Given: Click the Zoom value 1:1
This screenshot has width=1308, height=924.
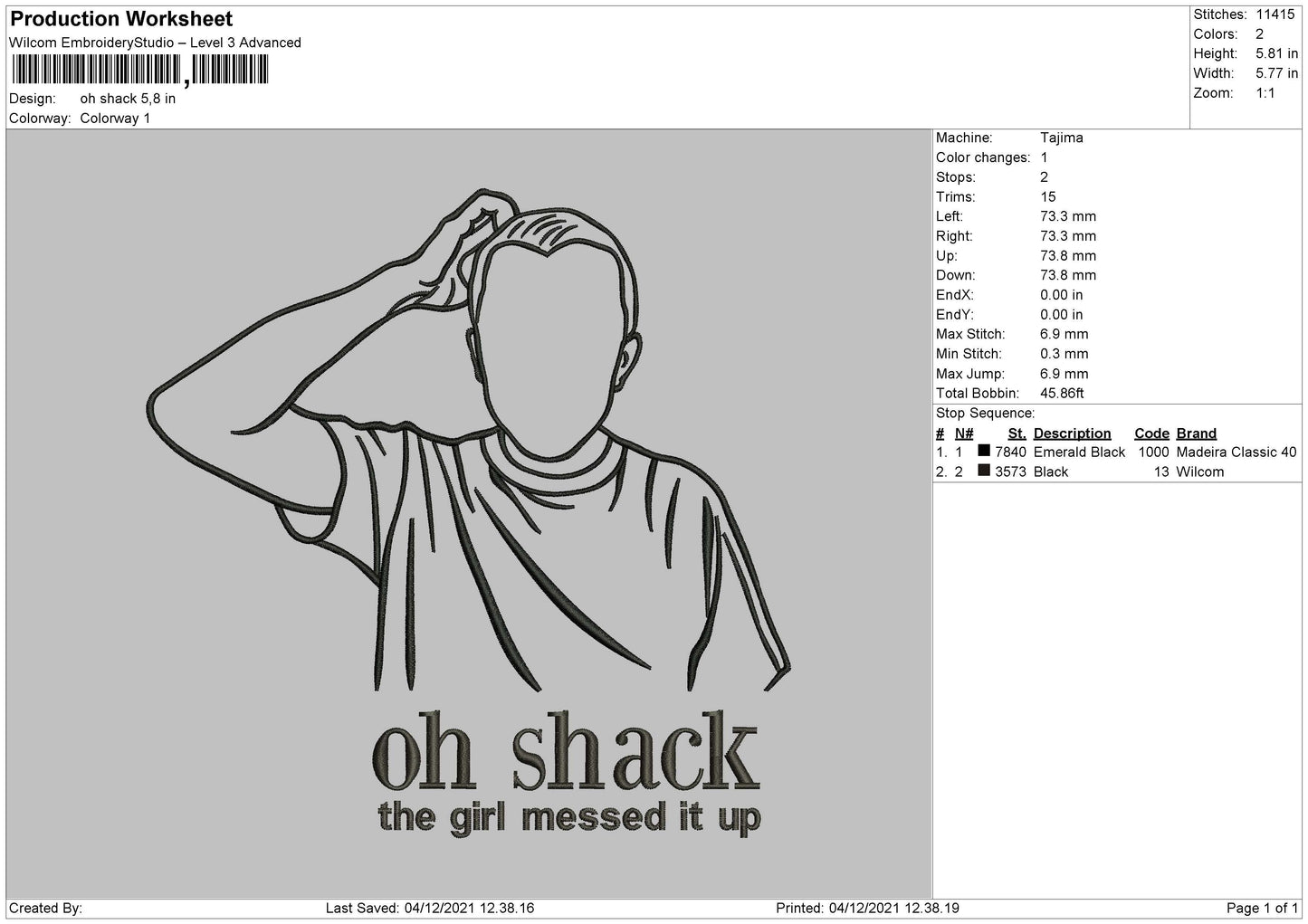Looking at the screenshot, I should (1265, 93).
